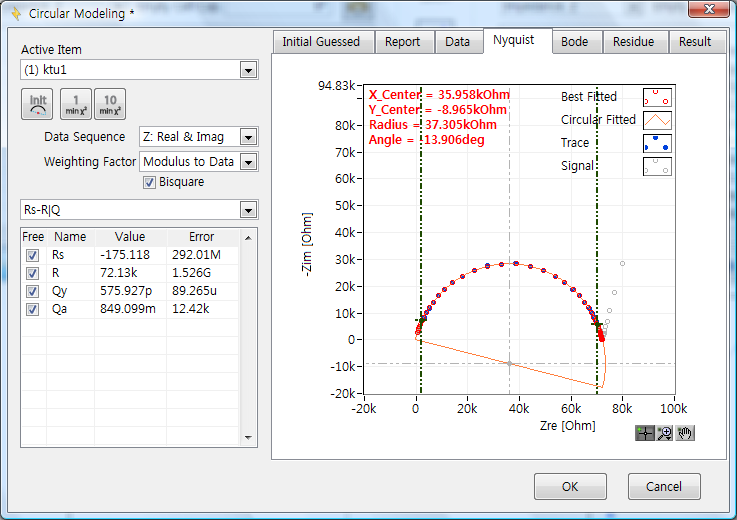Toggle the Bisquare checkbox

tap(150, 182)
